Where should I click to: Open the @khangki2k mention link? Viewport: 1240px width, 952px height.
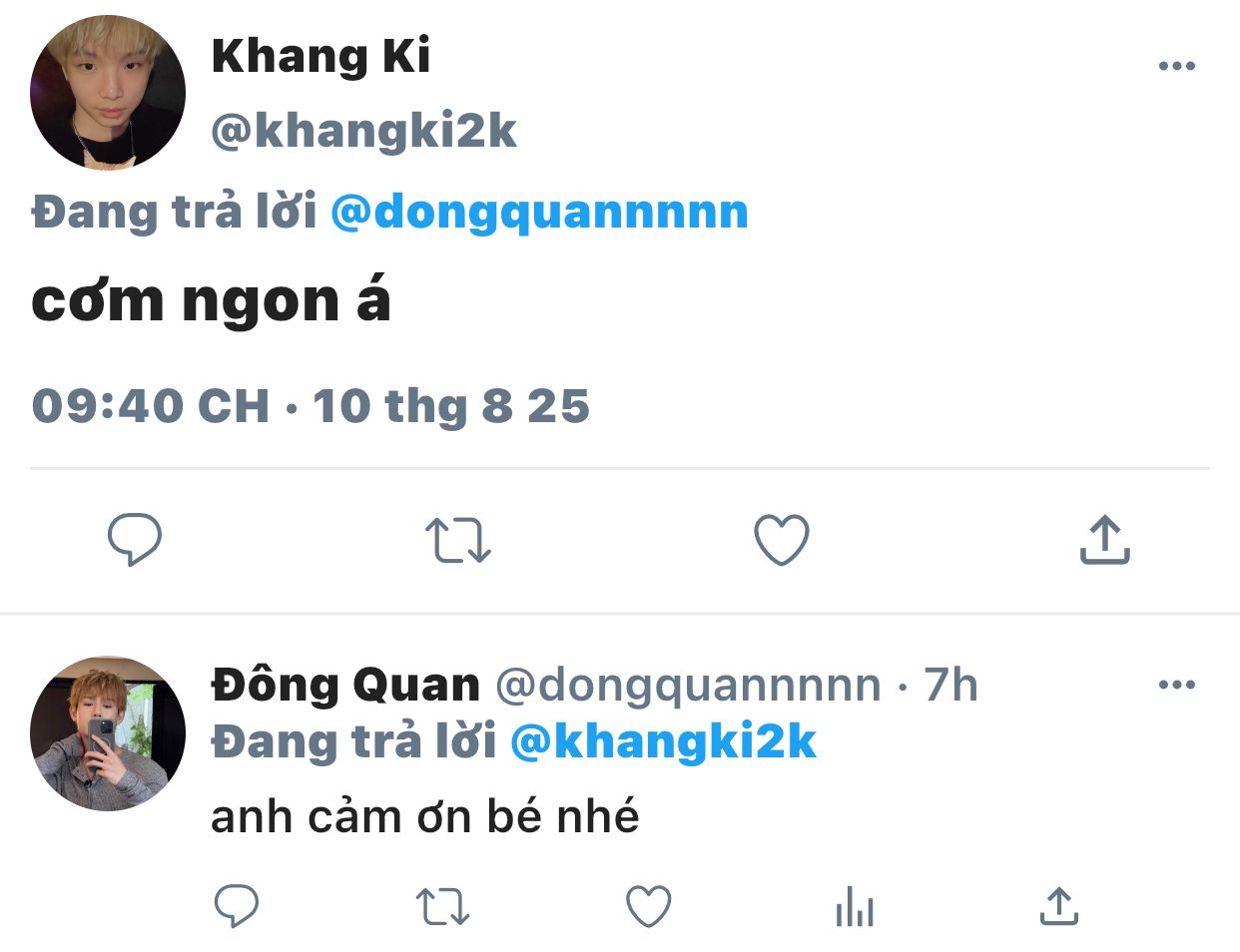coord(663,741)
